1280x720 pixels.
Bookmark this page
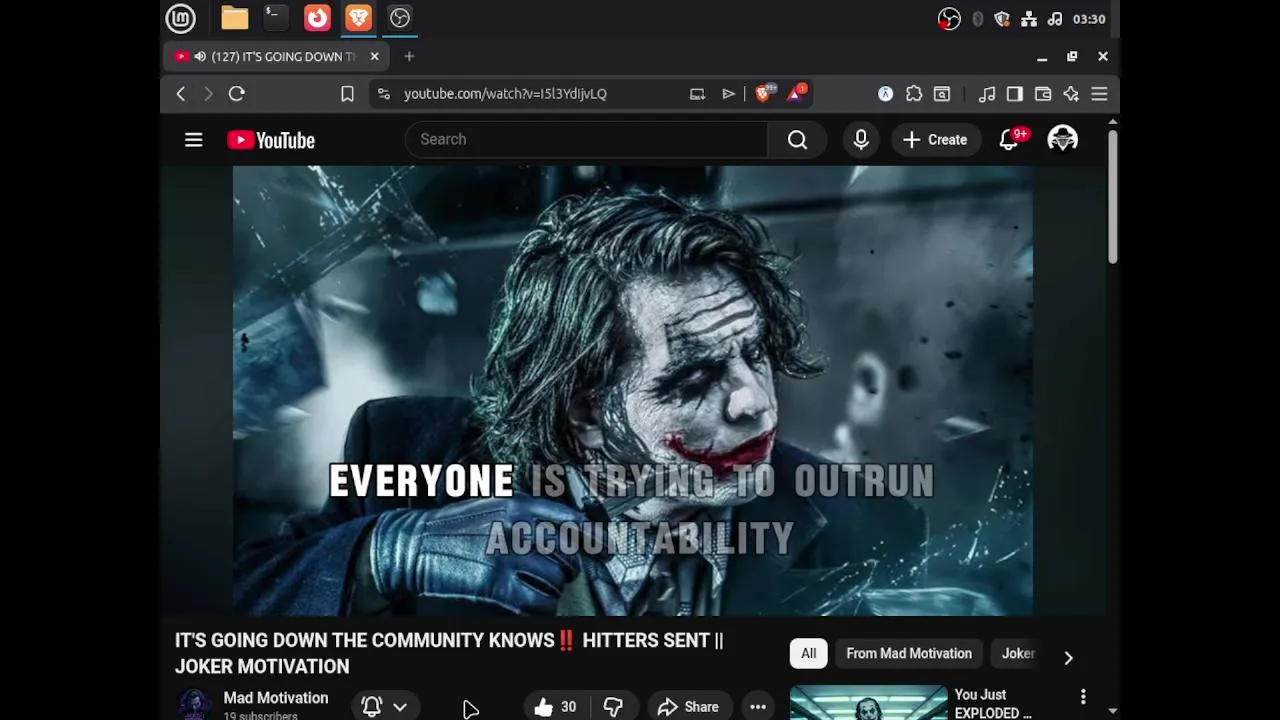(x=347, y=94)
